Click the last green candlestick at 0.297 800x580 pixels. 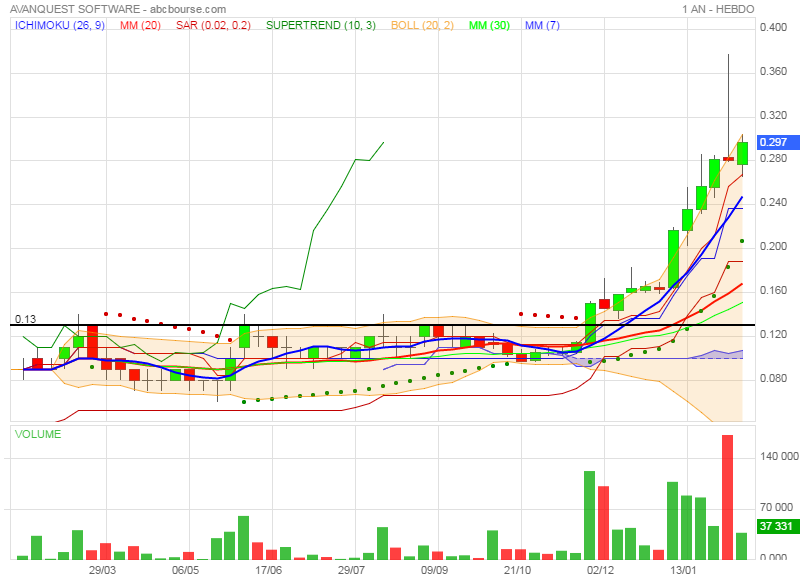pyautogui.click(x=742, y=153)
